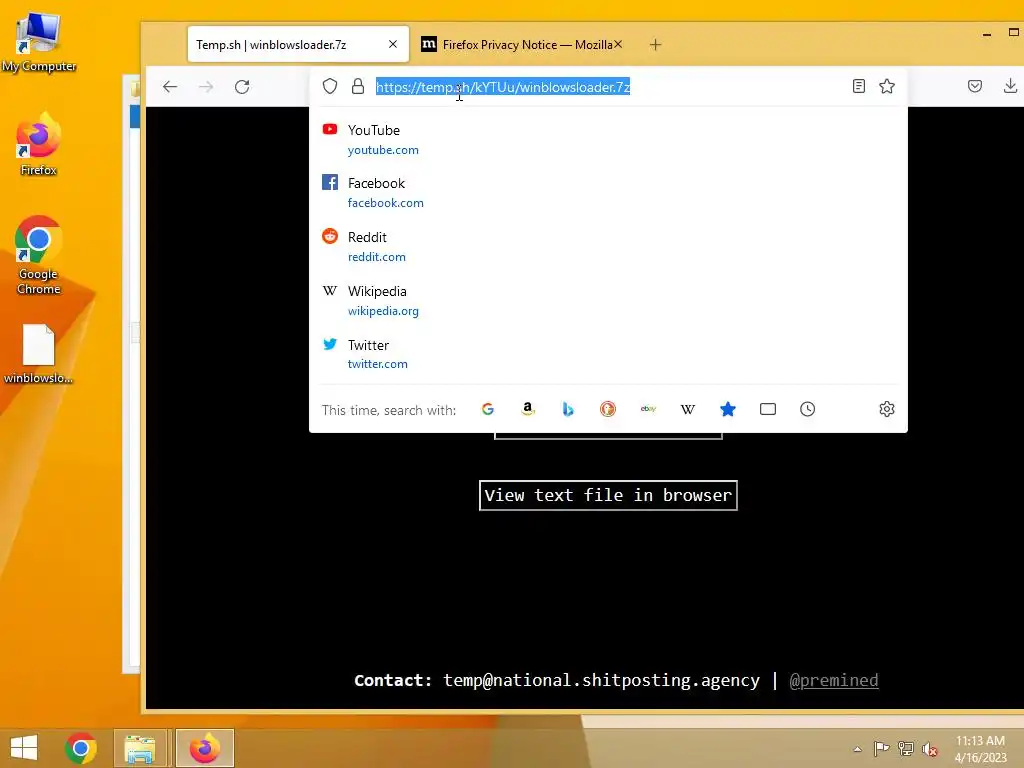The width and height of the screenshot is (1024, 768).
Task: Search bookmarks using the blue star
Action: coord(728,409)
